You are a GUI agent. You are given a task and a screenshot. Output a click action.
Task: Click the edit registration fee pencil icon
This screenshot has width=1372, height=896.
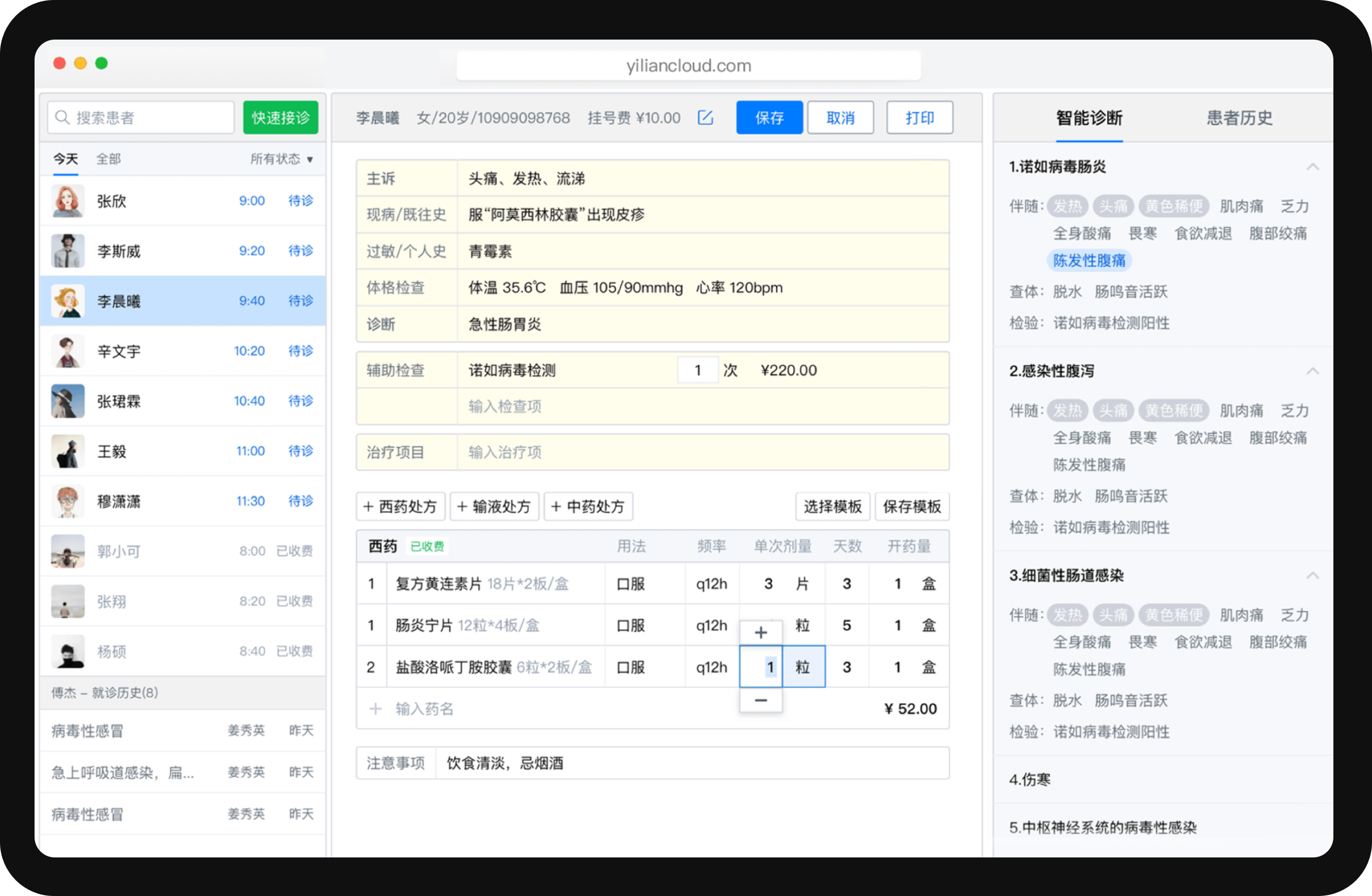coord(705,117)
